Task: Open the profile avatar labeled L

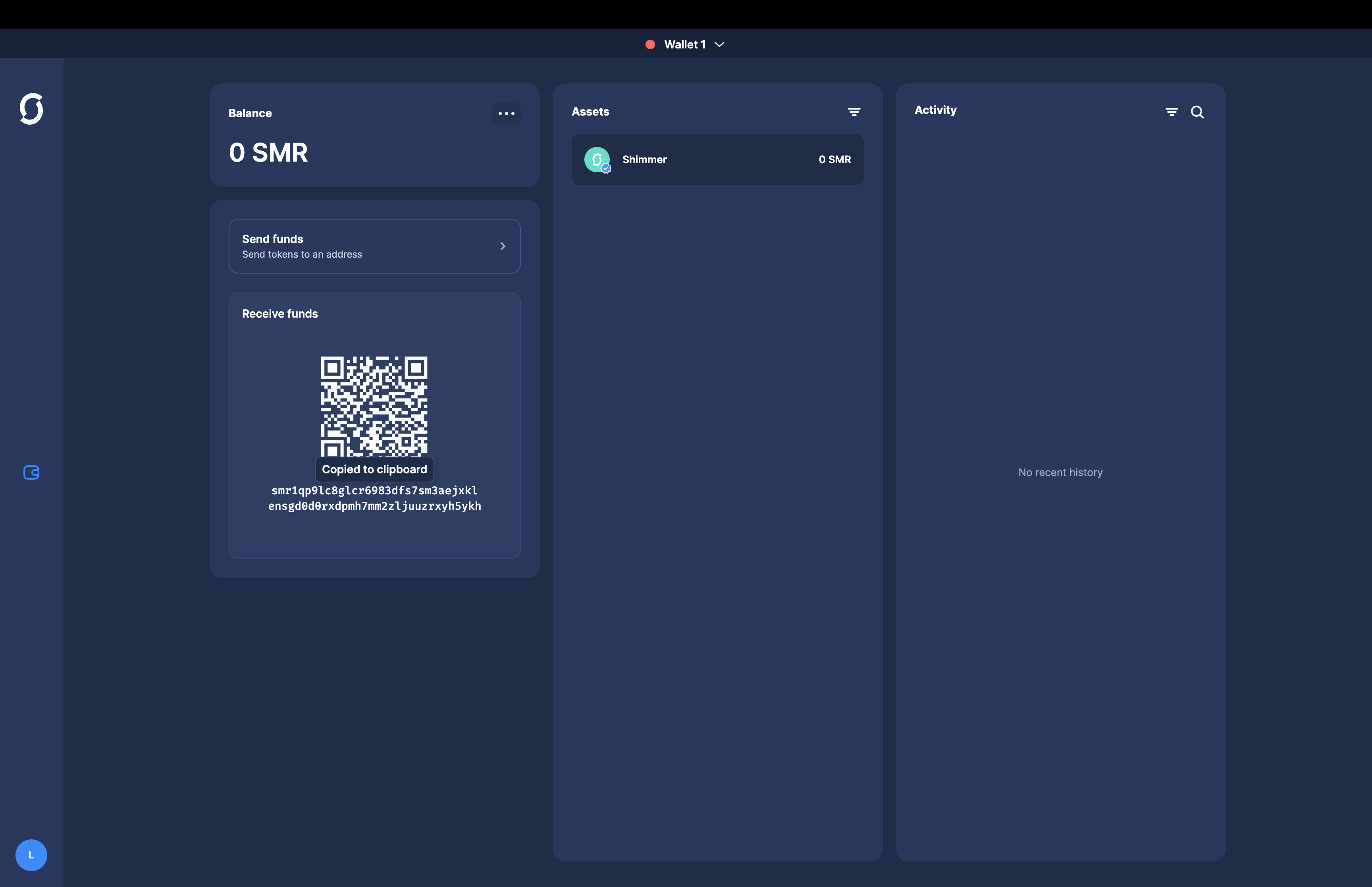Action: (x=31, y=855)
